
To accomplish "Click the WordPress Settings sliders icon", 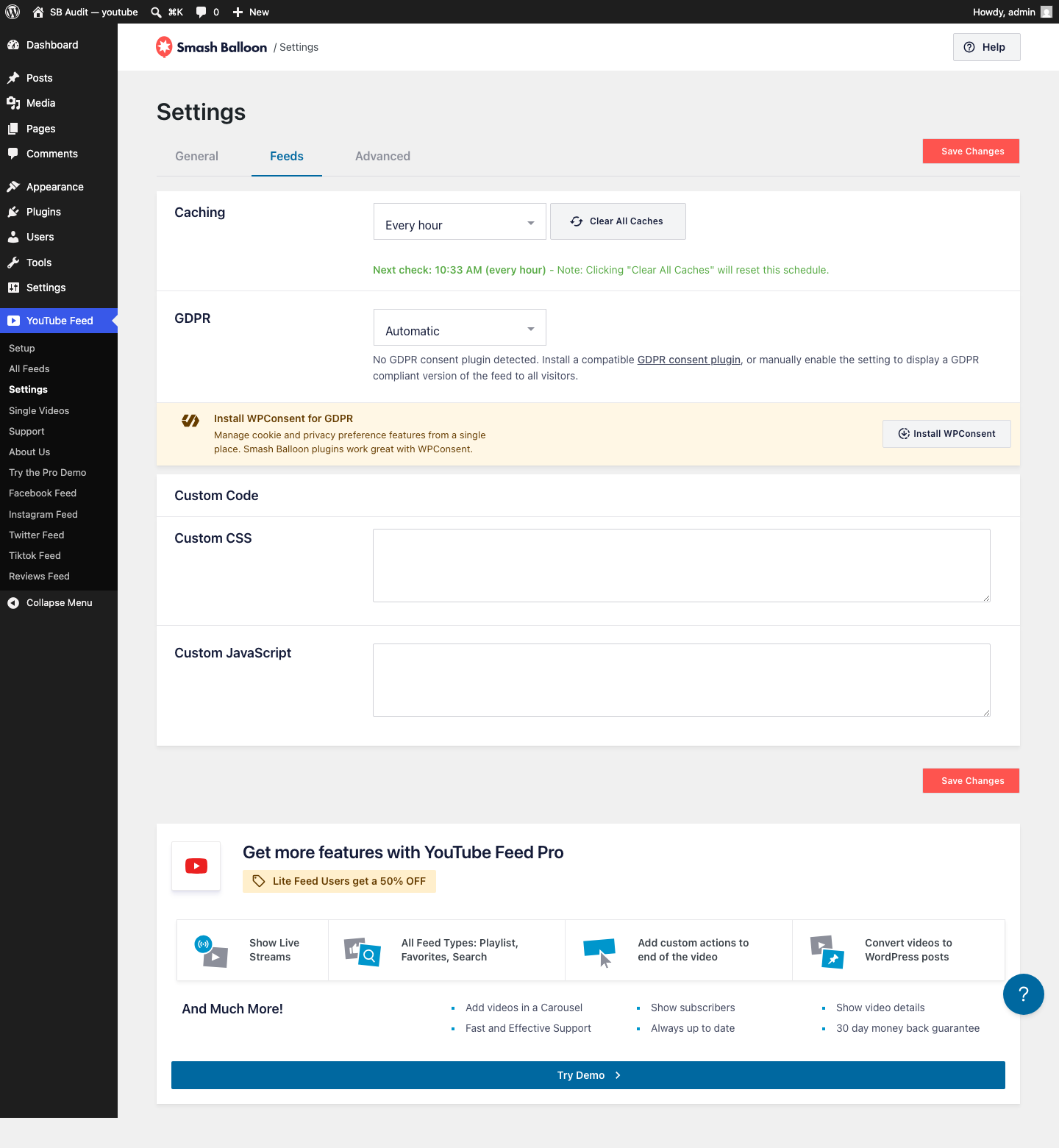I will [13, 288].
